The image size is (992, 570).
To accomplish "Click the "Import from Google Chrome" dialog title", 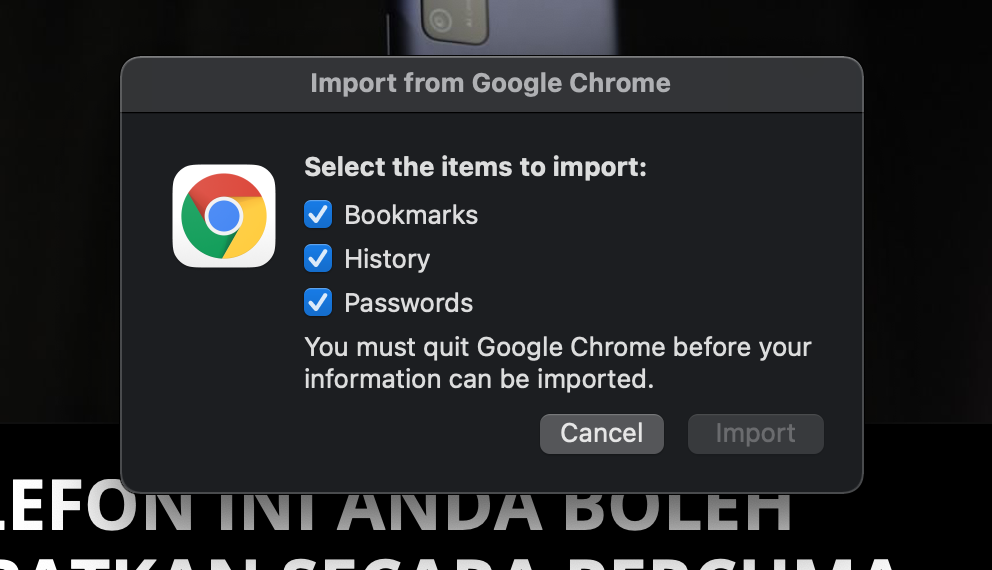I will [x=490, y=83].
